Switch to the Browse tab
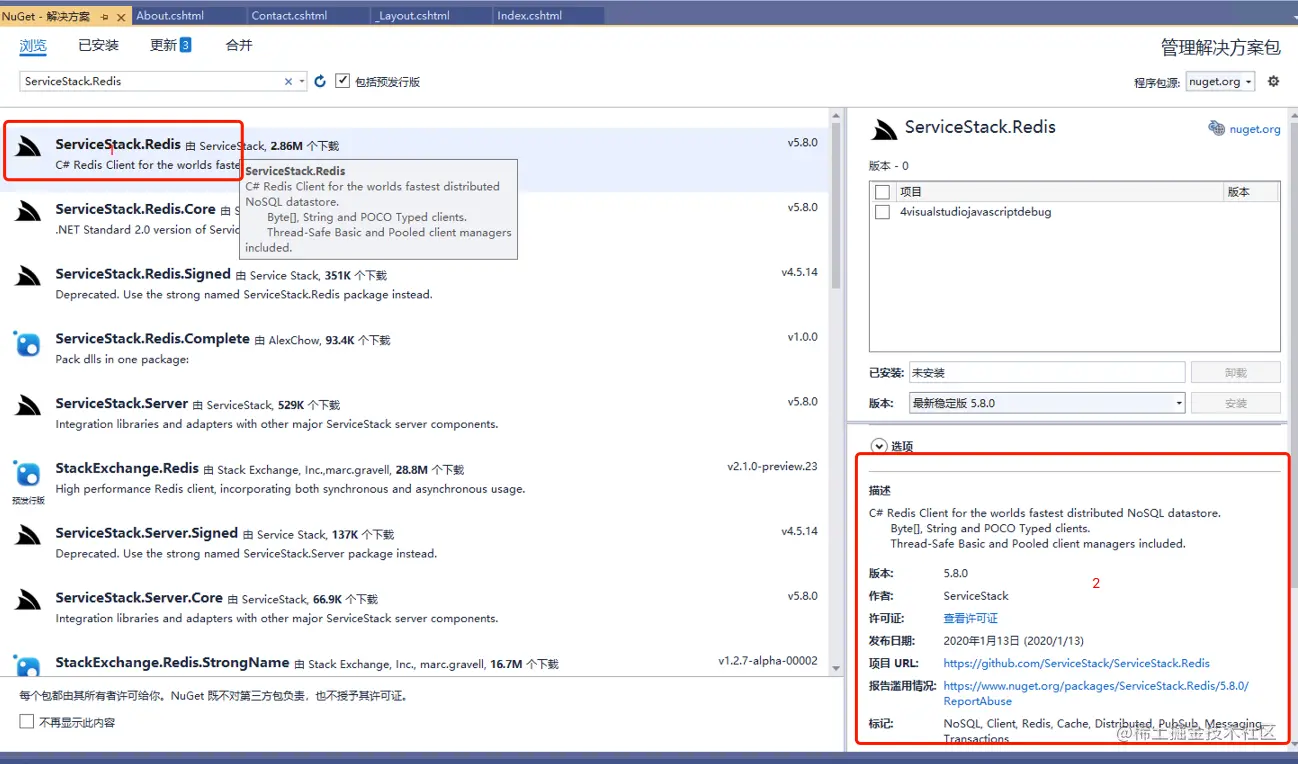The image size is (1298, 764). click(x=33, y=45)
